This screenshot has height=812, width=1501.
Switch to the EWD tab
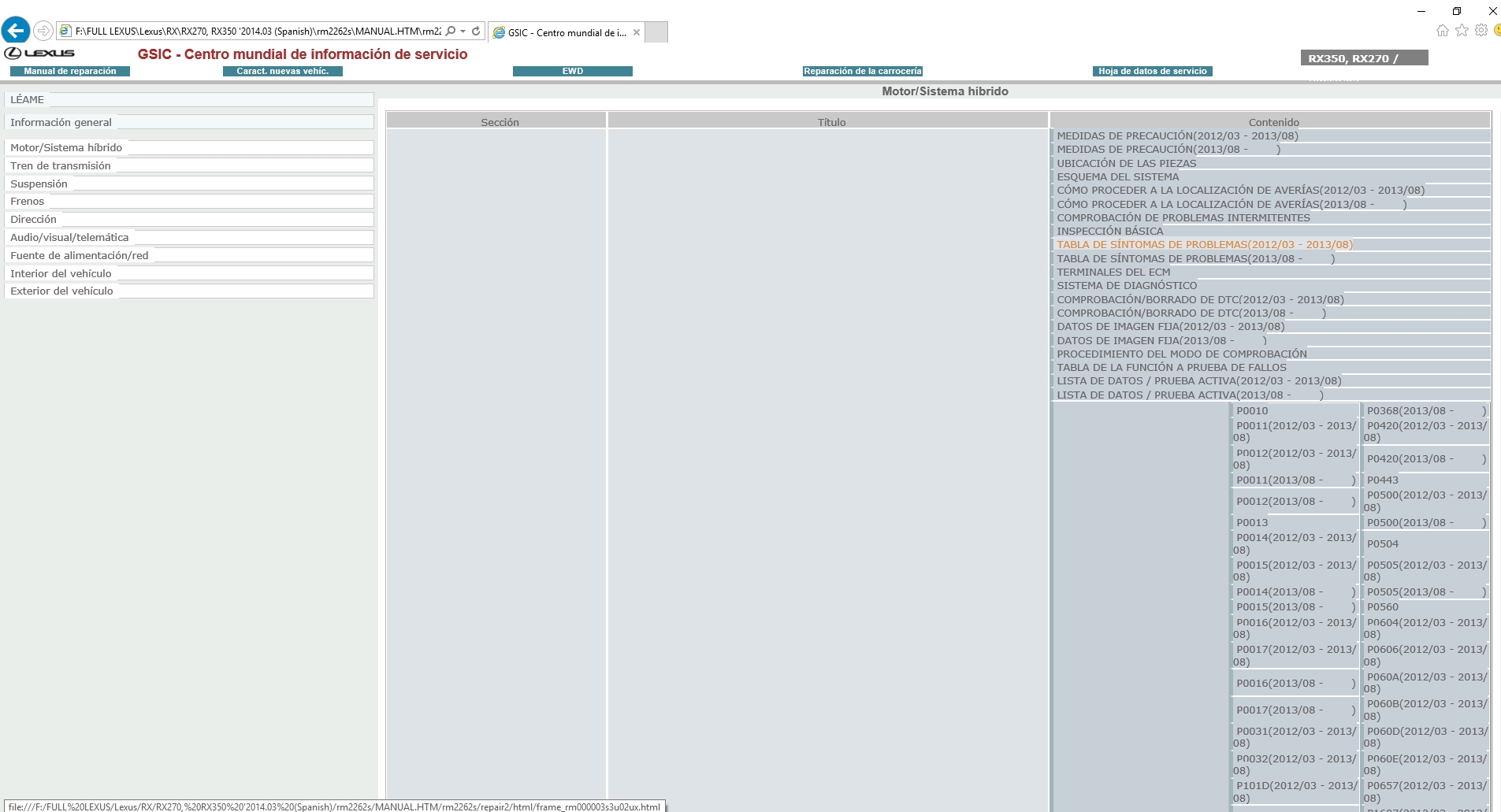tap(573, 71)
